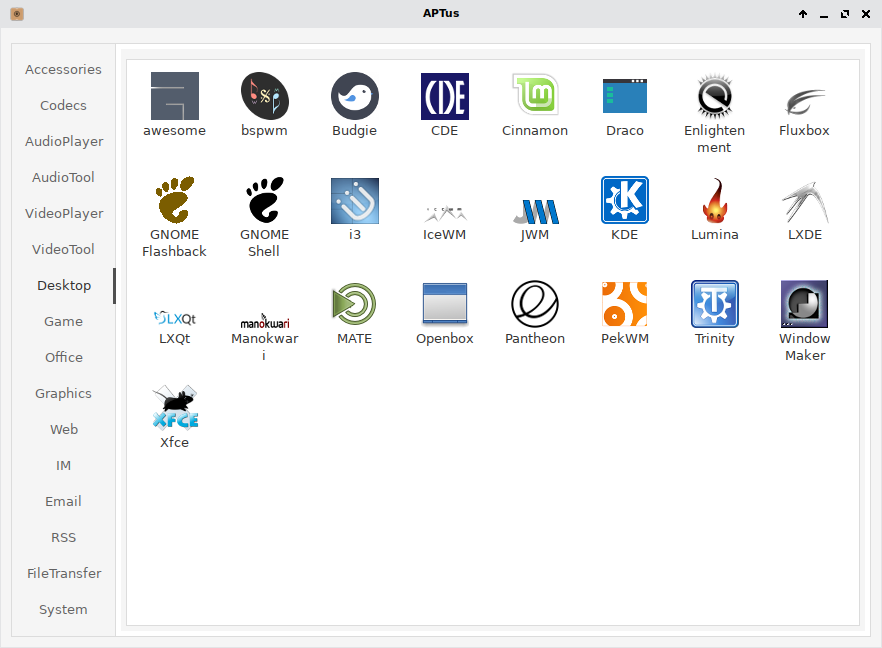Choose the Budgie desktop icon

(x=354, y=96)
